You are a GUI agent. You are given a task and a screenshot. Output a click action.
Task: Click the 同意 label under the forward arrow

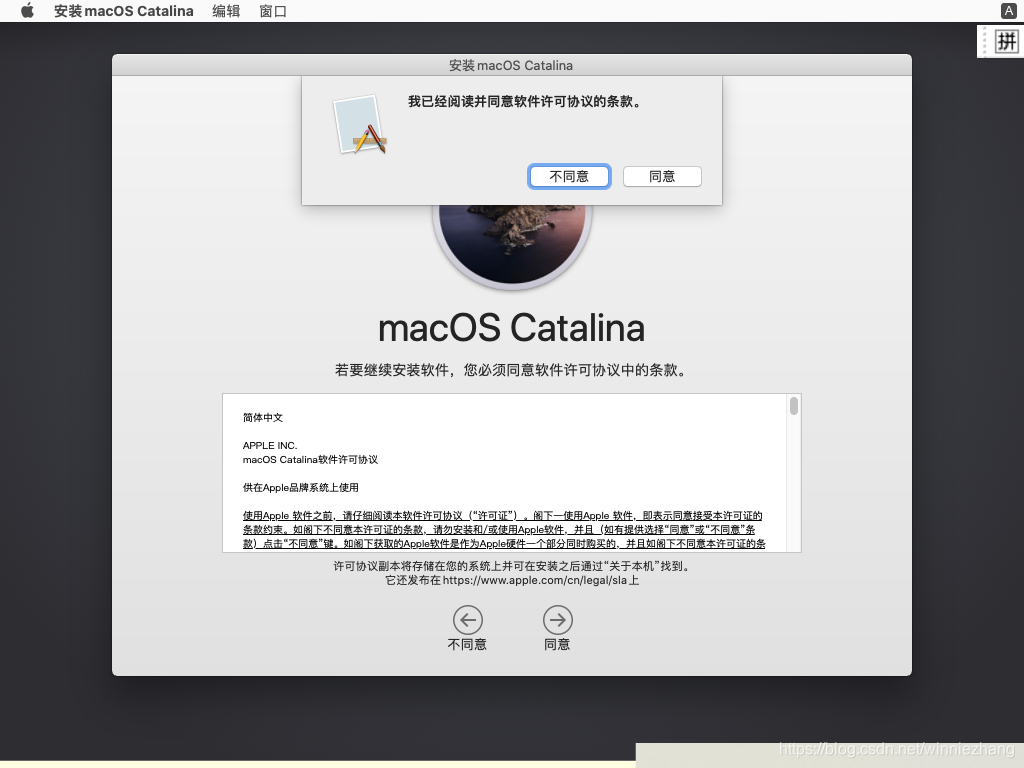[557, 645]
